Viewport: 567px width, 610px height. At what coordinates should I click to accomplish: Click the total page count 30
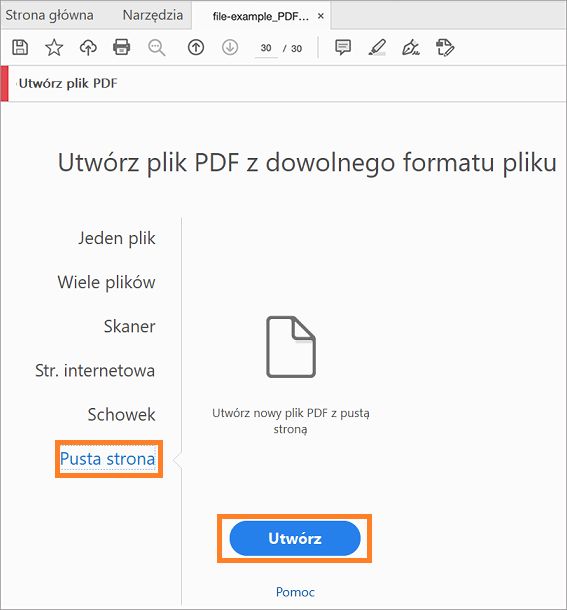point(297,49)
